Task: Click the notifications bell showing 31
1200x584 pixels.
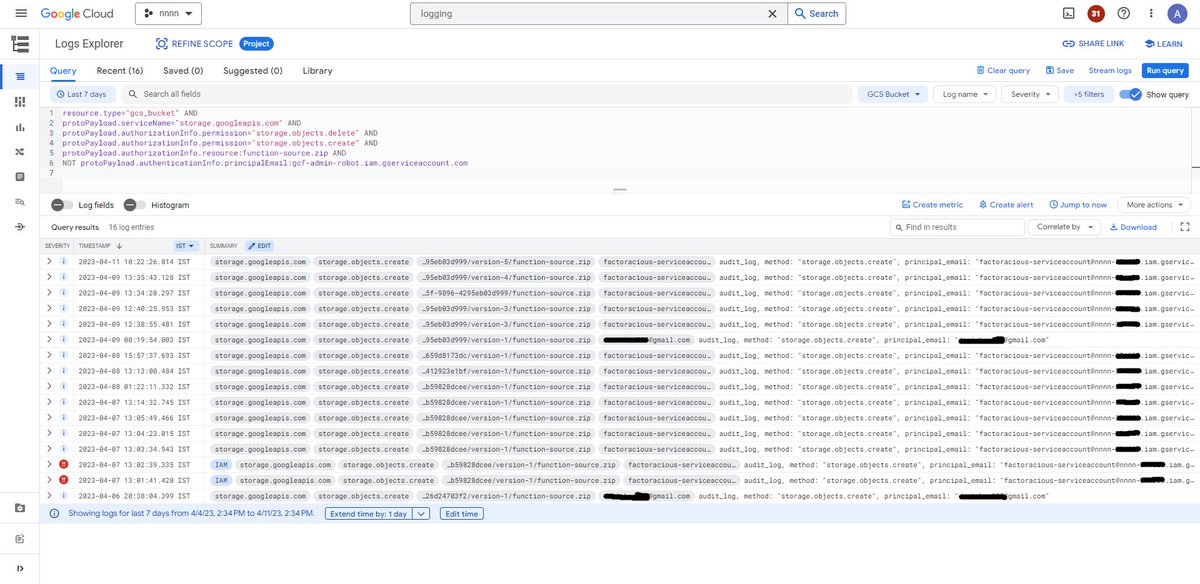Action: [x=1095, y=13]
